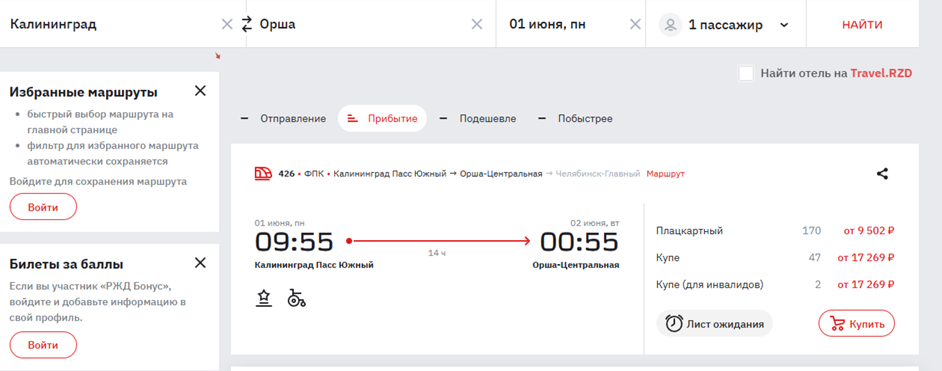Sort results by Отправление
Viewport: 942px width, 371px height.
(283, 119)
